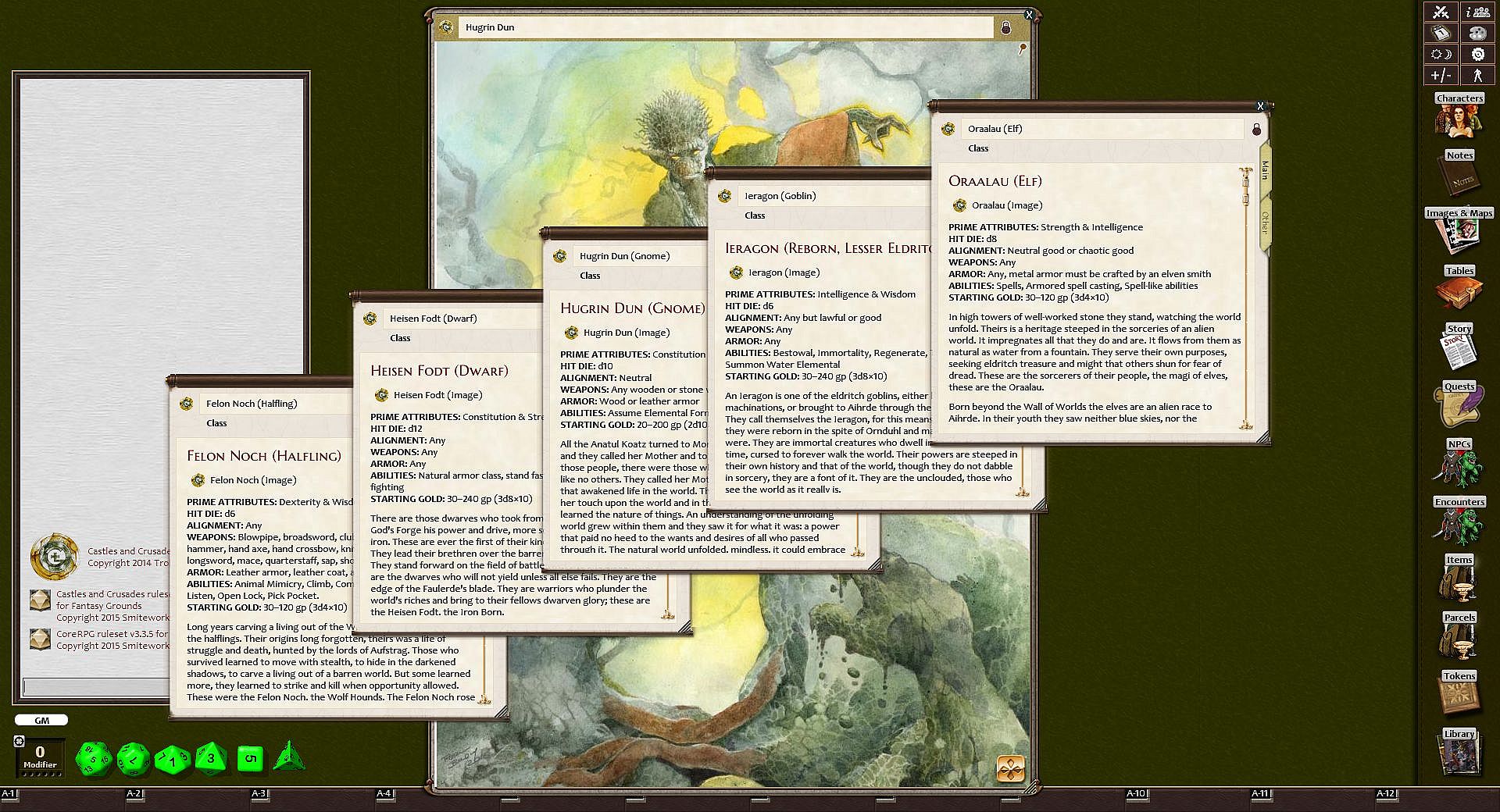Select hotkey slot A-4
This screenshot has height=812, width=1500.
[384, 794]
